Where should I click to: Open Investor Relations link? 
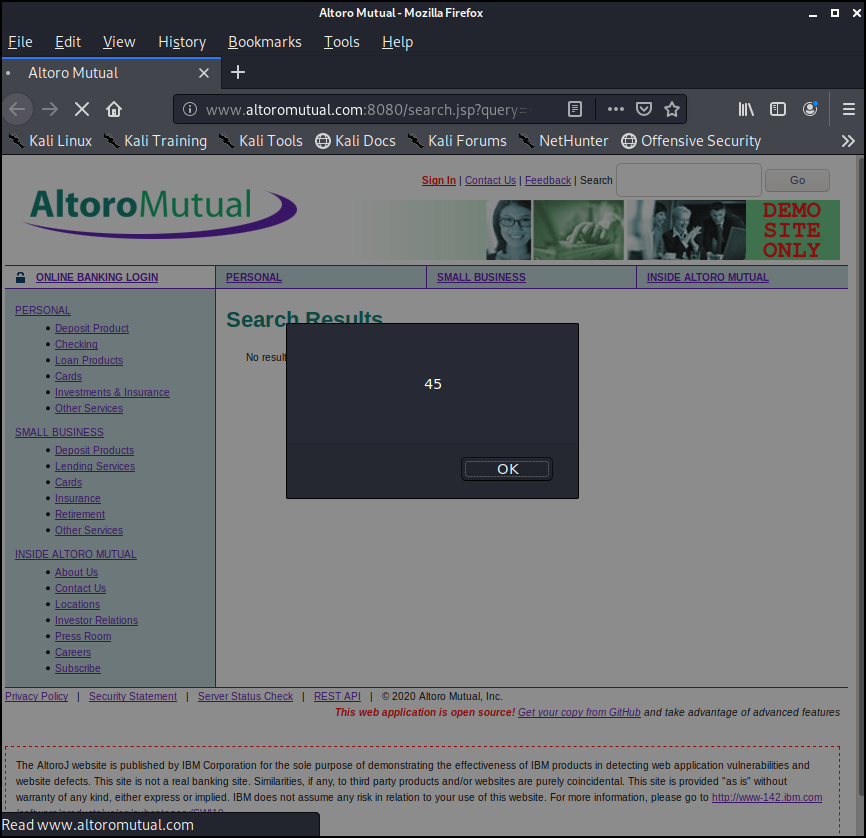[96, 620]
